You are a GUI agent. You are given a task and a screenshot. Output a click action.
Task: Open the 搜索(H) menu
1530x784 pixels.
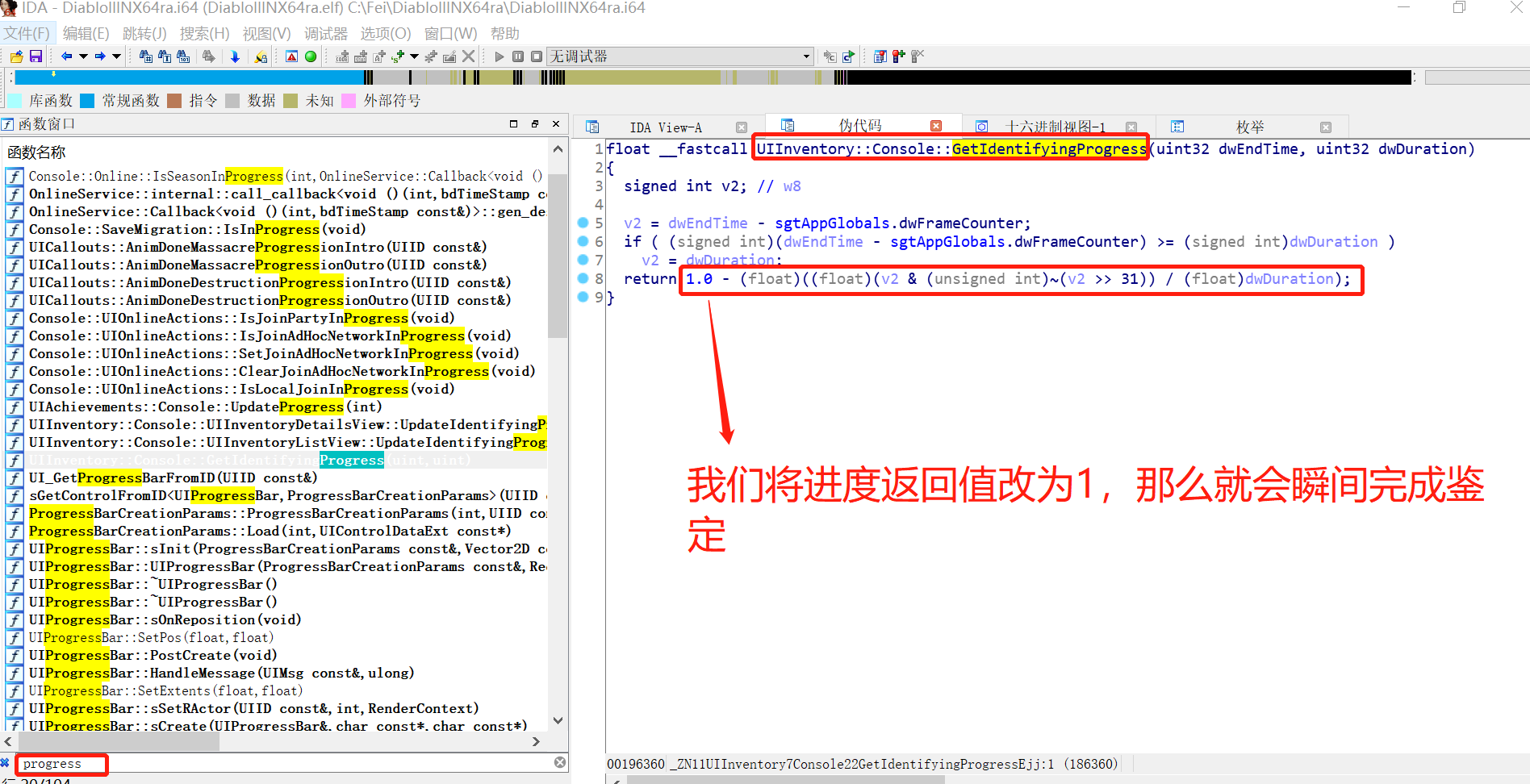(x=204, y=33)
